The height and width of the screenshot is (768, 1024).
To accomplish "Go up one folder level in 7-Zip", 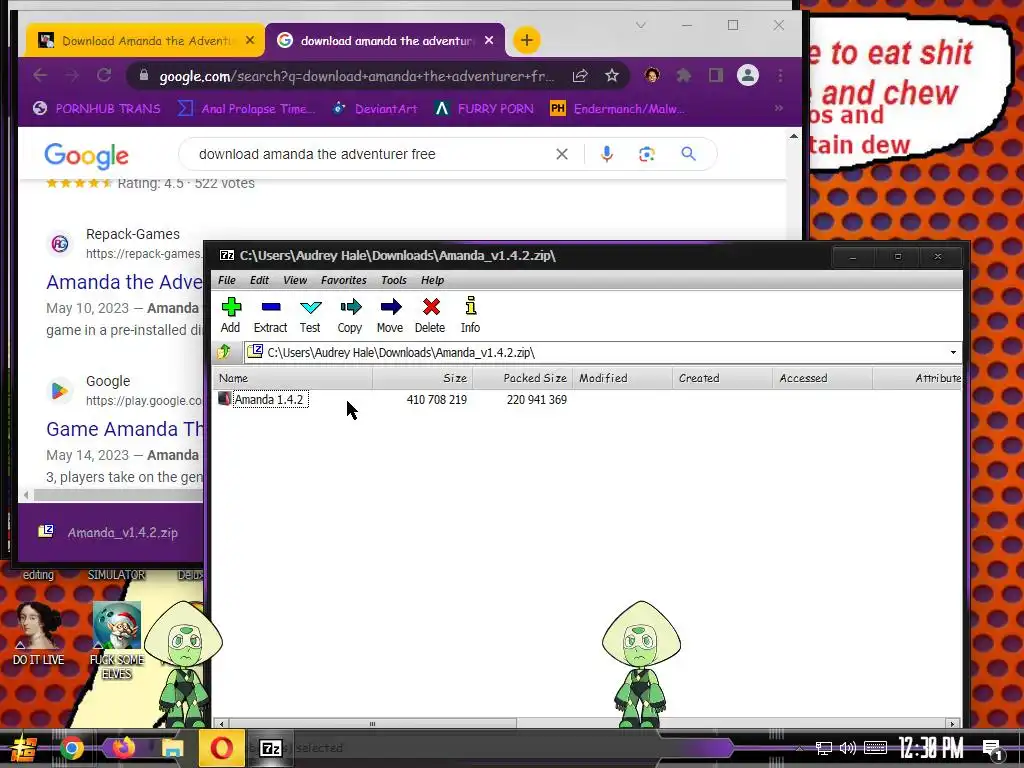I will [225, 352].
